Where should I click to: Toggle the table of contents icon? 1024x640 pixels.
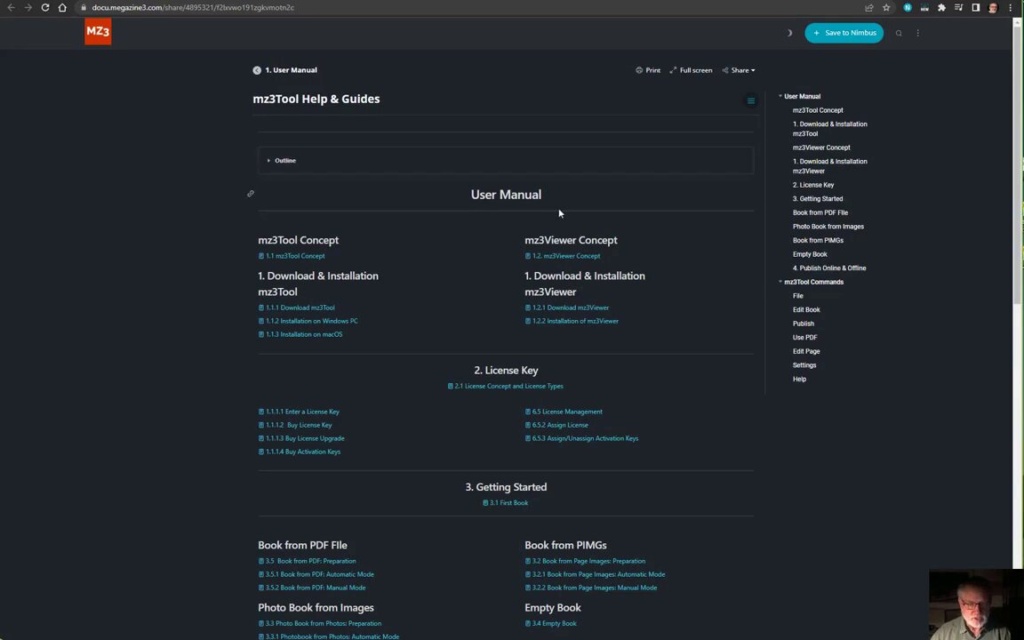pyautogui.click(x=751, y=101)
